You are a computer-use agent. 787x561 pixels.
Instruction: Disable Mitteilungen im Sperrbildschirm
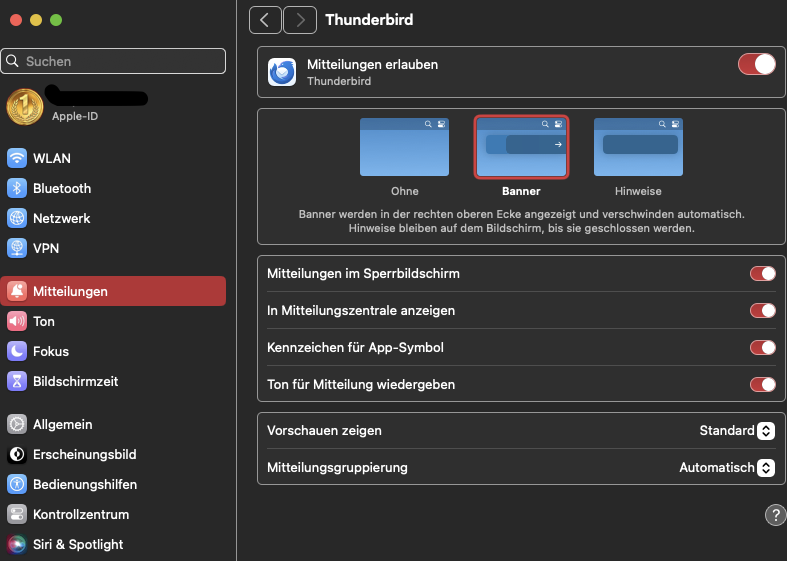click(x=762, y=274)
